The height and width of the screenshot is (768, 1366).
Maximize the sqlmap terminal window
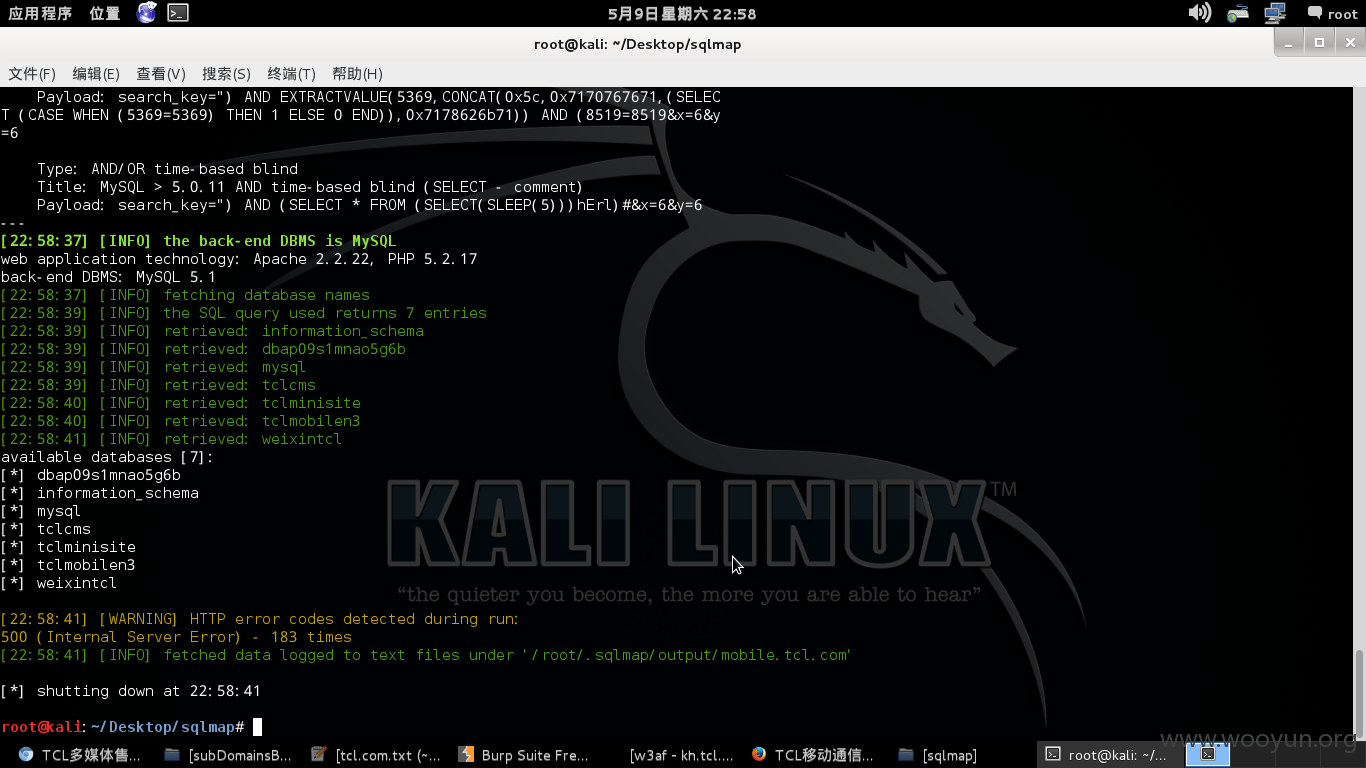click(x=1319, y=42)
